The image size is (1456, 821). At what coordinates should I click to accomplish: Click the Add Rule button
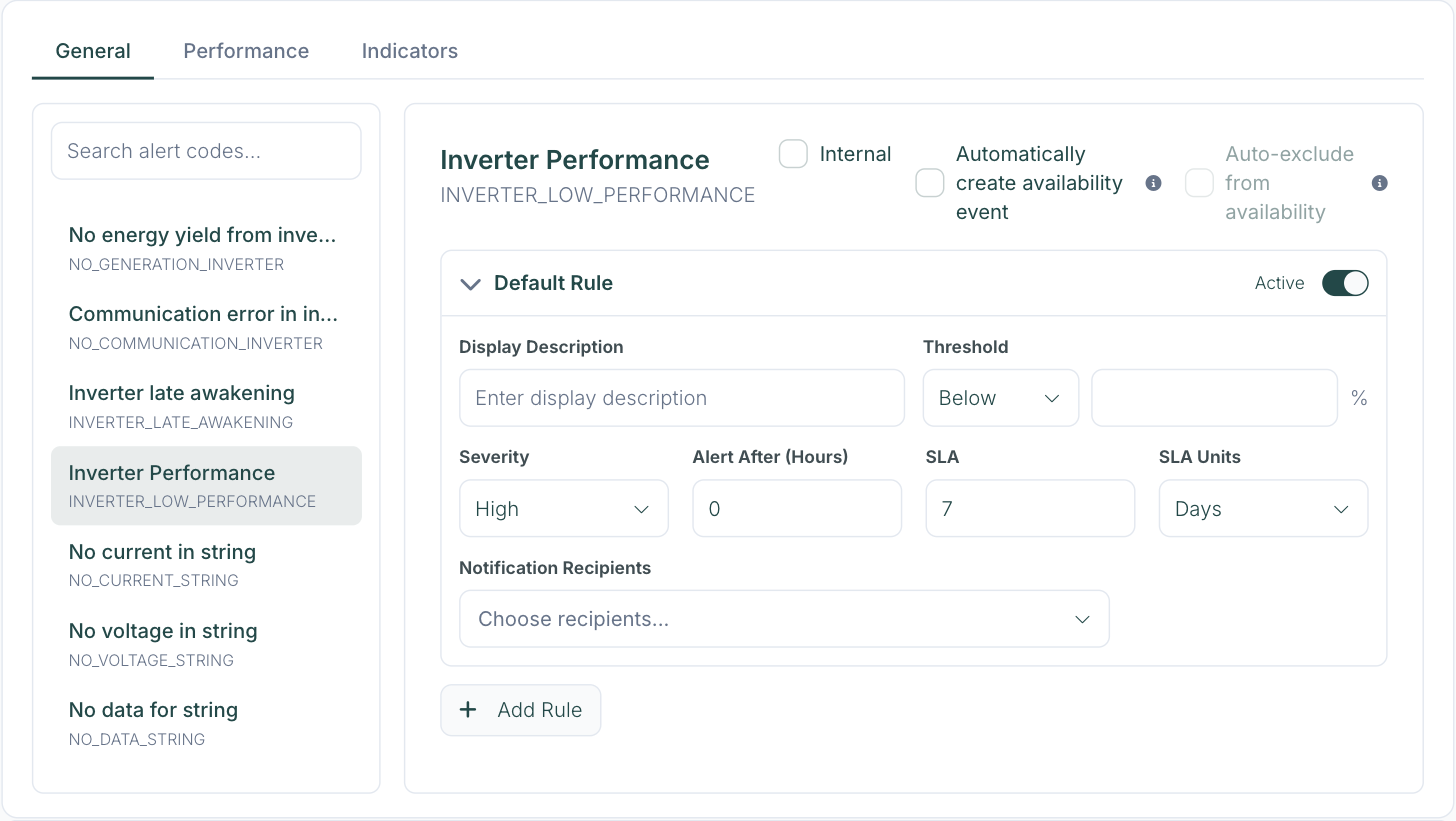(x=521, y=710)
